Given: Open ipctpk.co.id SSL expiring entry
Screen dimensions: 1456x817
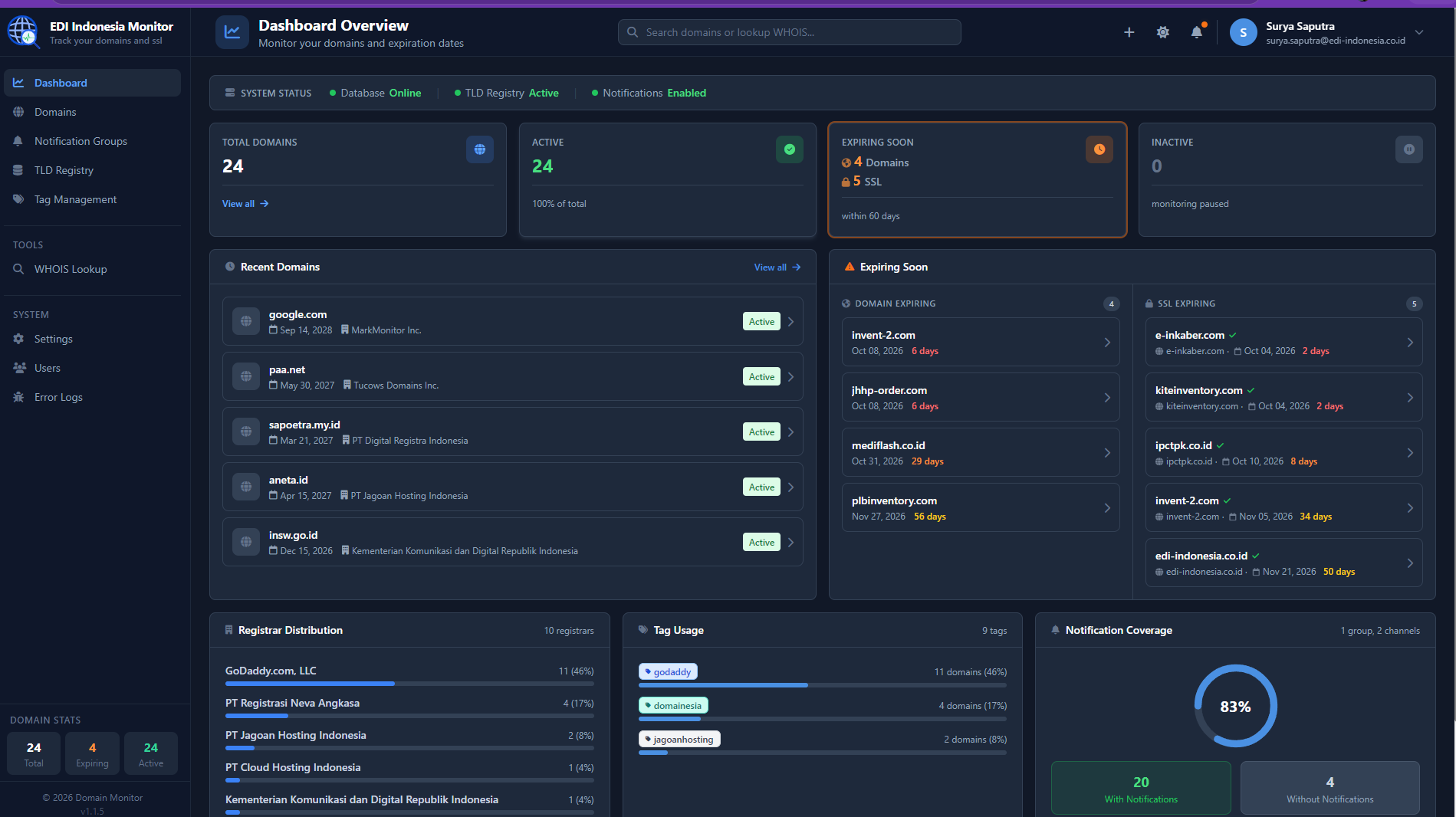Looking at the screenshot, I should pos(1284,452).
